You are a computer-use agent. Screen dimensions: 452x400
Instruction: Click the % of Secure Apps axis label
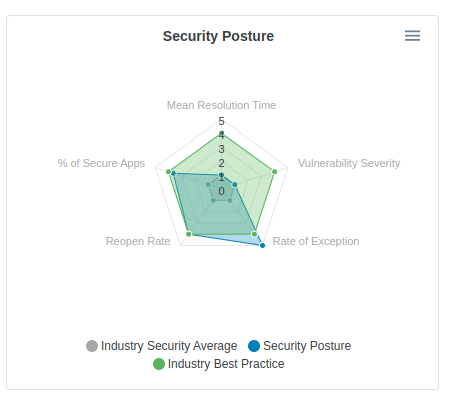[x=101, y=163]
